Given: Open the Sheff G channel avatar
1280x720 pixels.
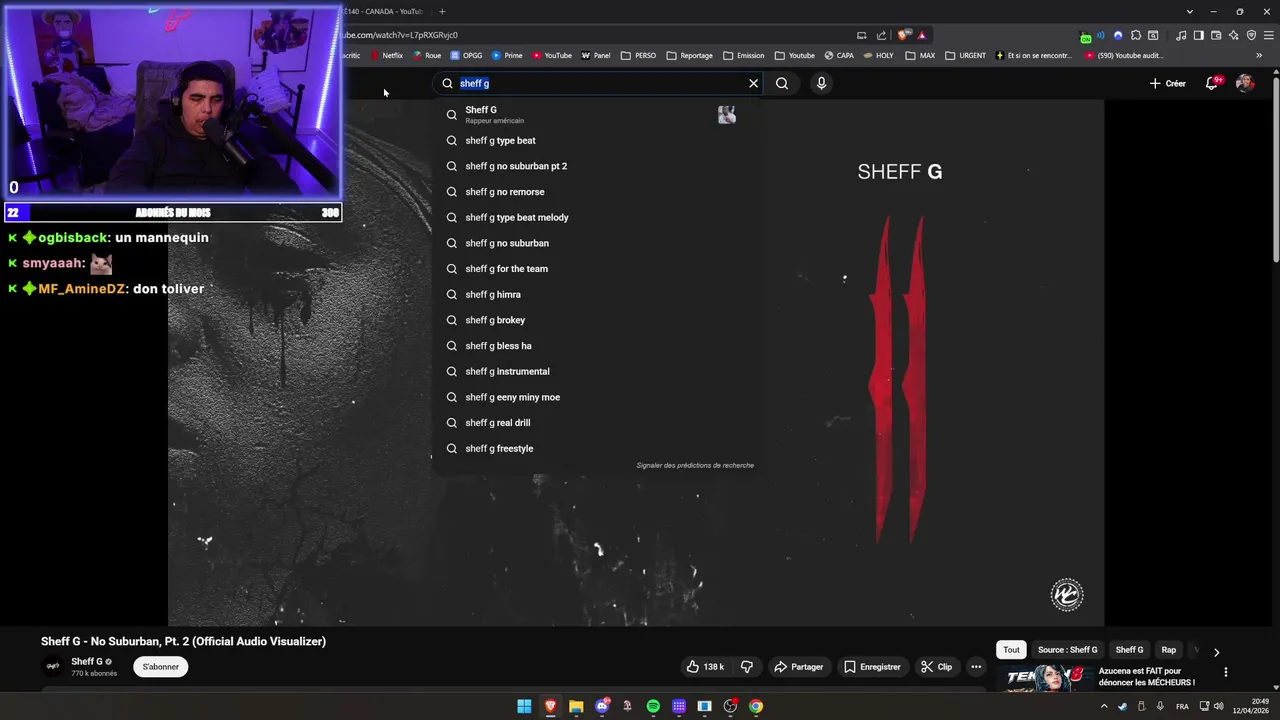Looking at the screenshot, I should pos(53,666).
